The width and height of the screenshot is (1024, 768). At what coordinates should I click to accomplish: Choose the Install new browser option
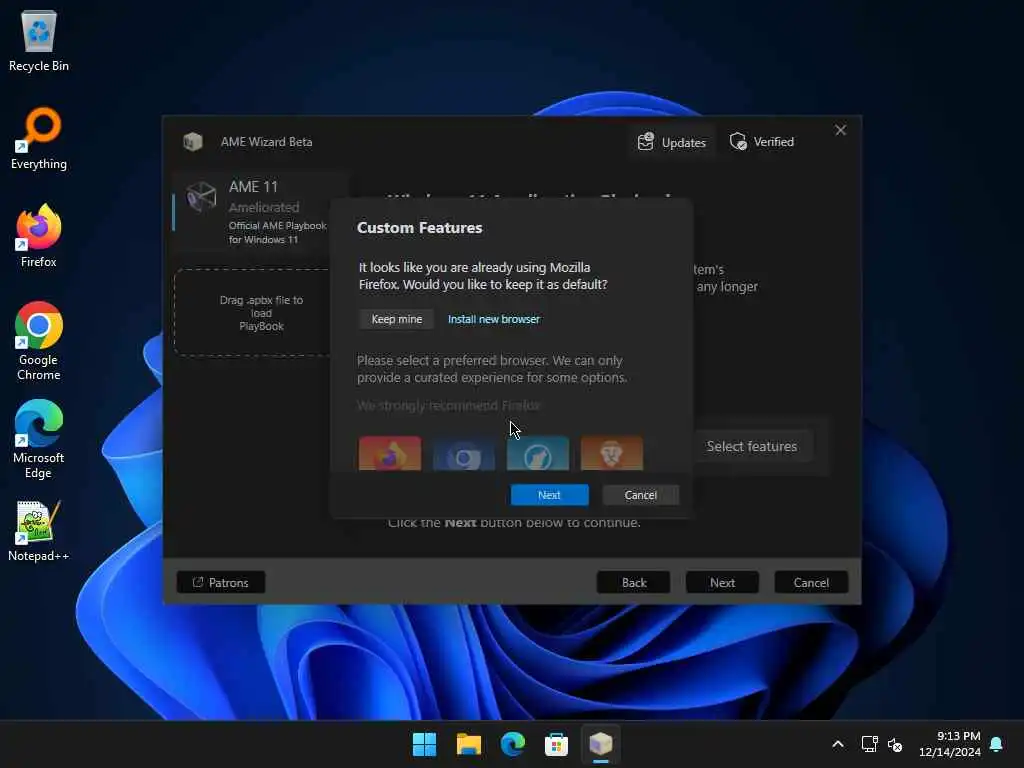coord(494,319)
